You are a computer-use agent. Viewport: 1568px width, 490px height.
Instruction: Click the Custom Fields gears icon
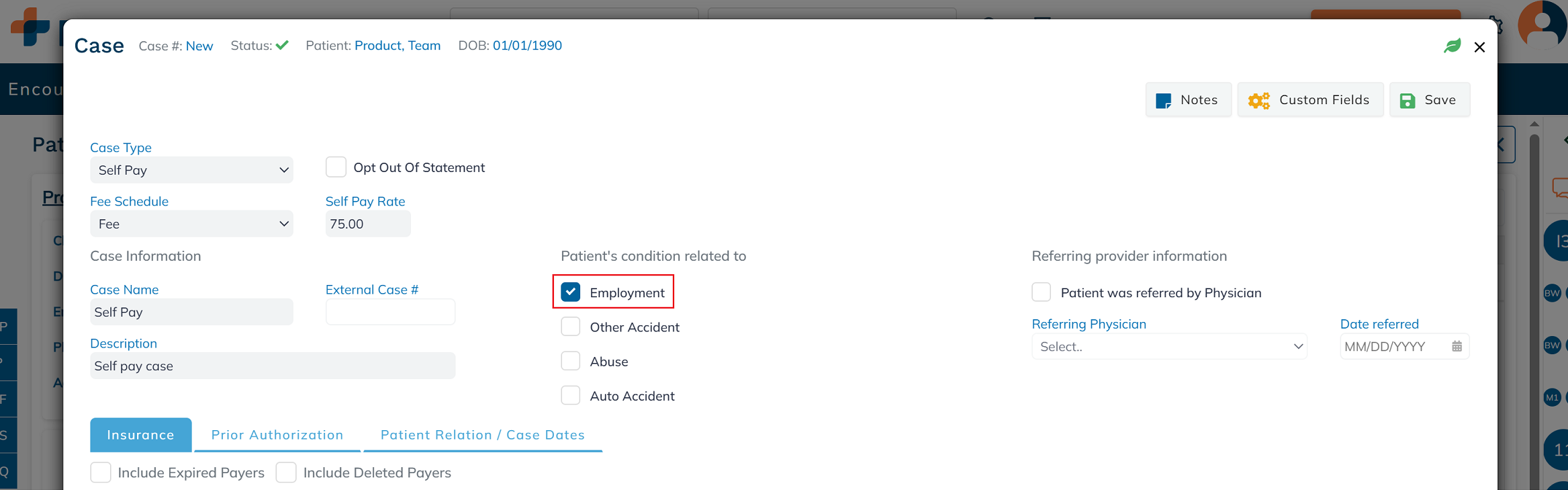[1258, 101]
